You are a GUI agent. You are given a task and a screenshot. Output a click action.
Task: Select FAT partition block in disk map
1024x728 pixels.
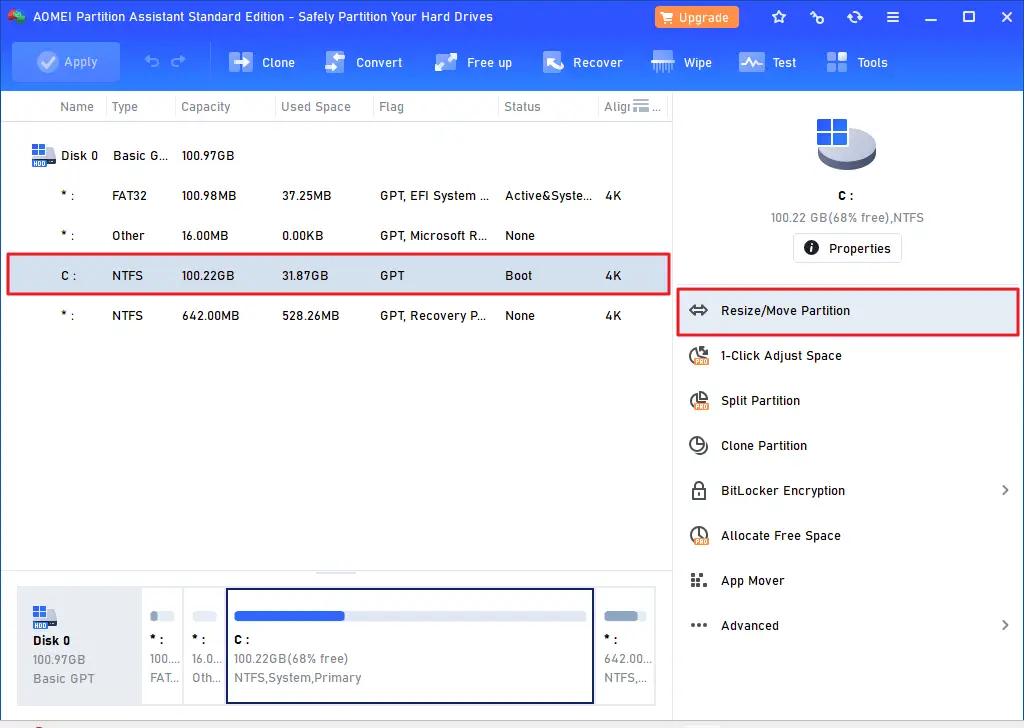click(x=162, y=646)
